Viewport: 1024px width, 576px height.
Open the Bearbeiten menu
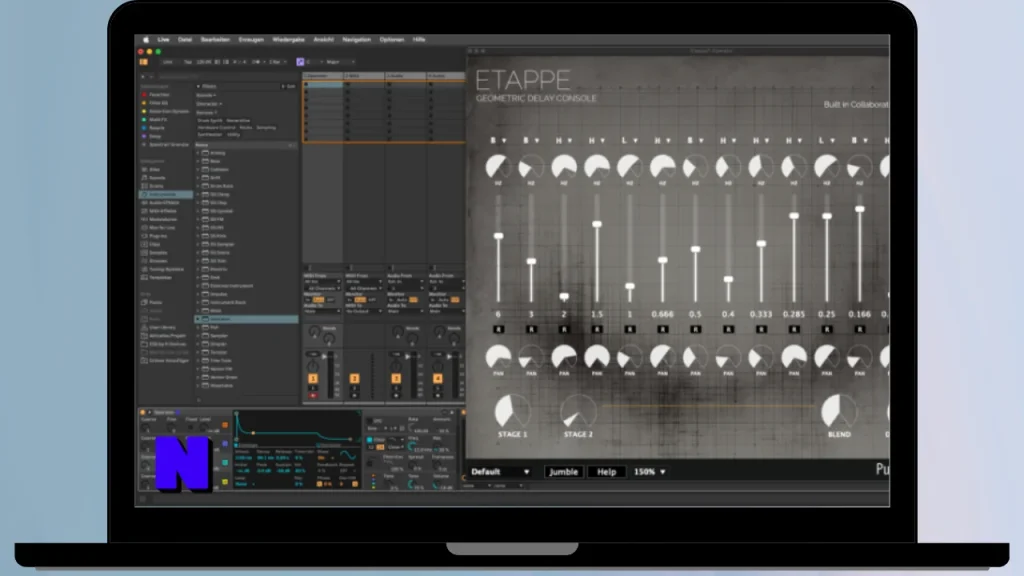215,40
